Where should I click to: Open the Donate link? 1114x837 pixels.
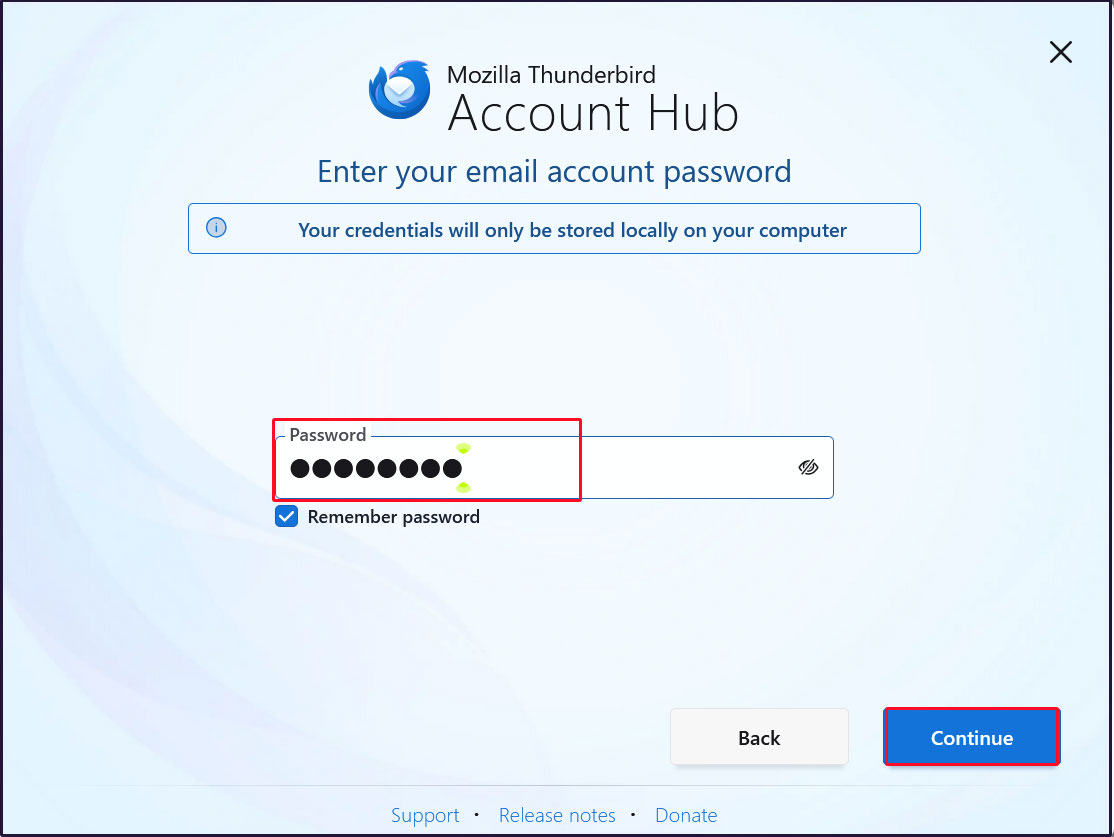click(686, 815)
